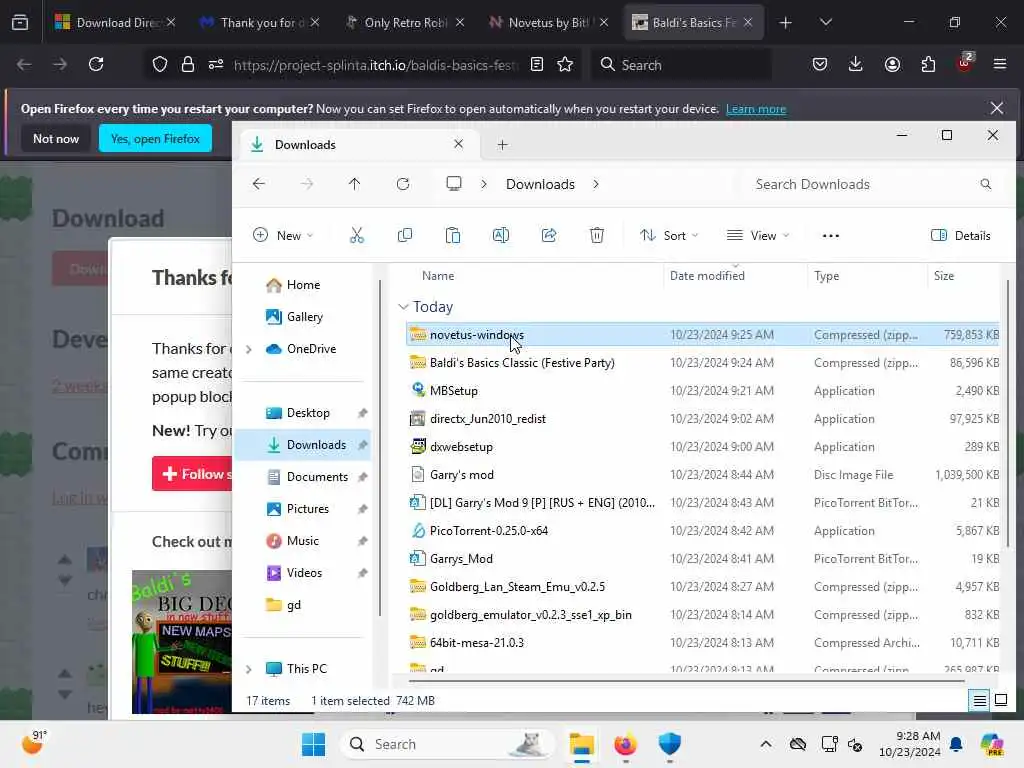Viewport: 1024px width, 768px height.
Task: Open the New dropdown in Explorer
Action: 283,236
